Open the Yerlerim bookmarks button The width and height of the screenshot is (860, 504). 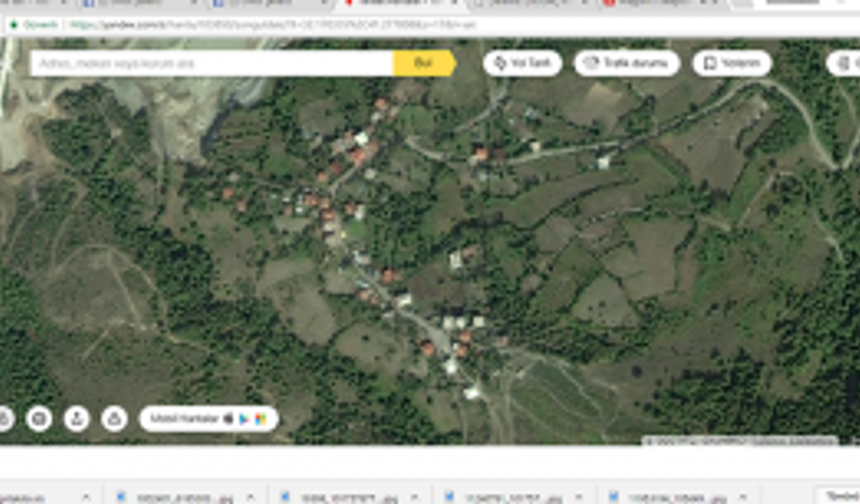coord(732,63)
